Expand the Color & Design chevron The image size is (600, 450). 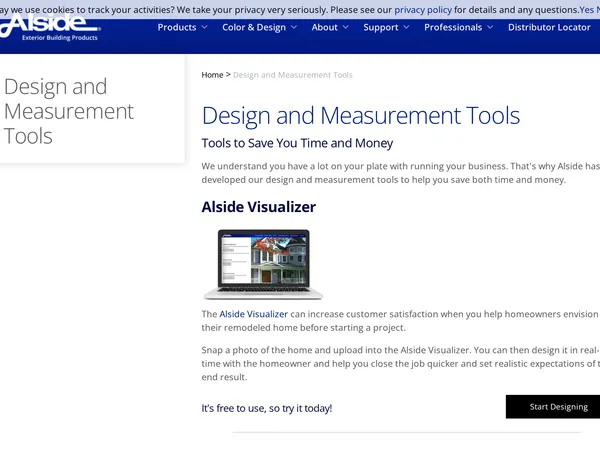(294, 27)
